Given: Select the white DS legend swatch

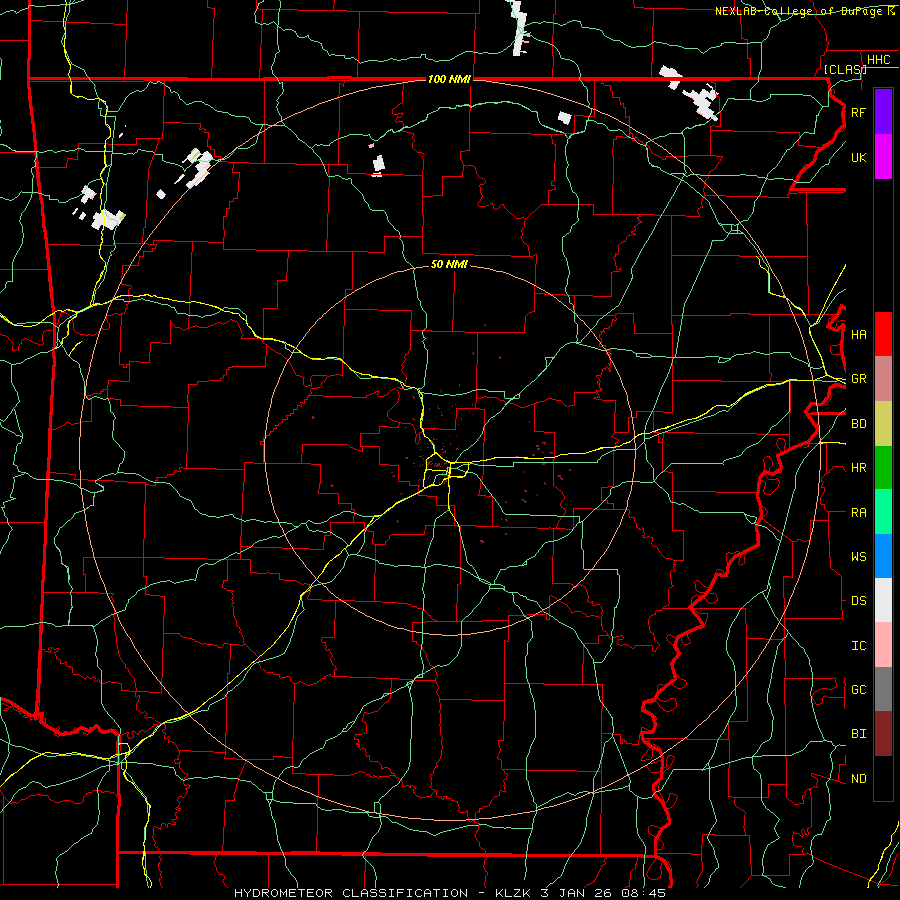Looking at the screenshot, I should click(883, 600).
